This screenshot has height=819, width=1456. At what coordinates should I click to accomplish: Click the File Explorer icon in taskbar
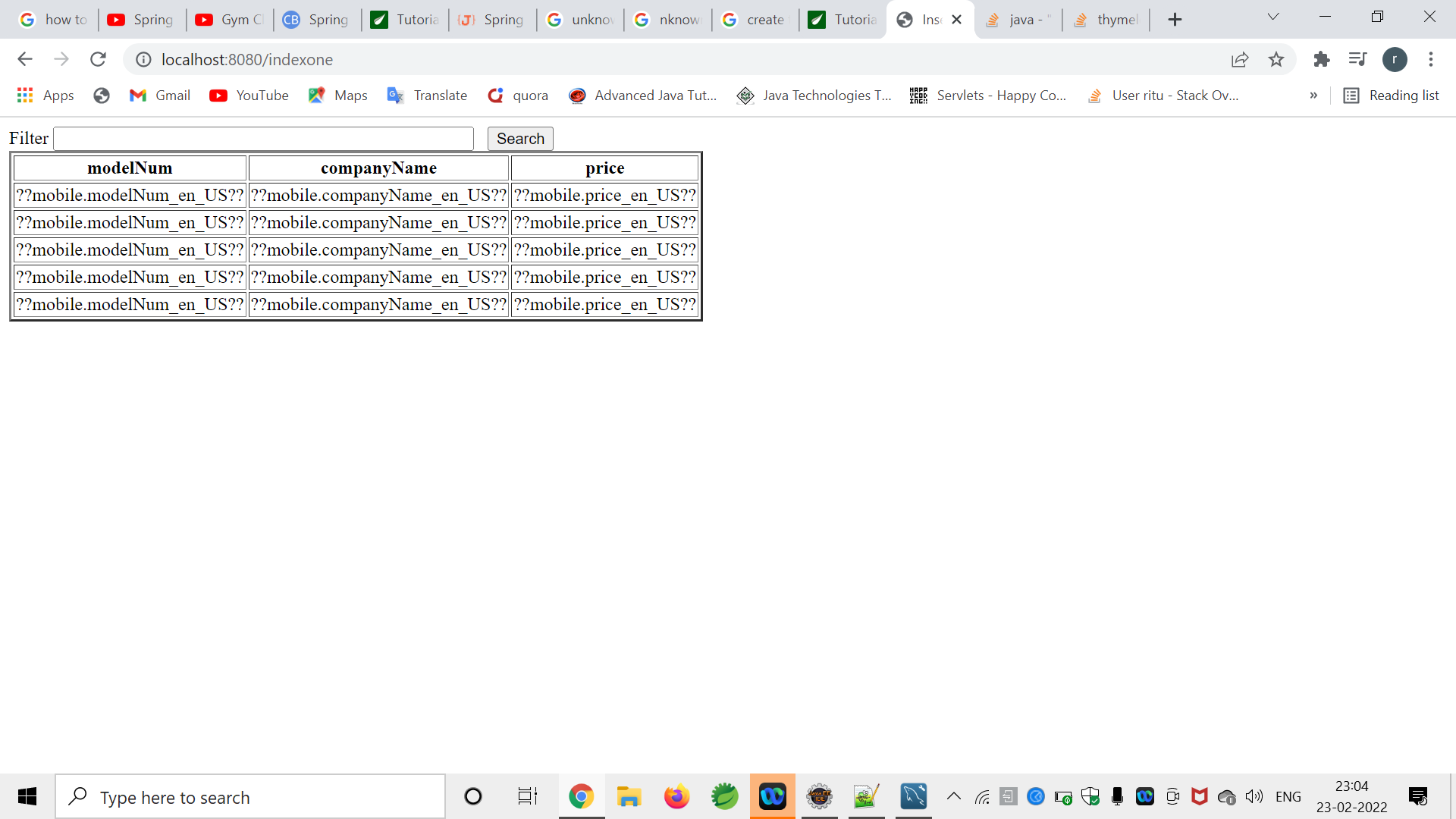[x=628, y=796]
